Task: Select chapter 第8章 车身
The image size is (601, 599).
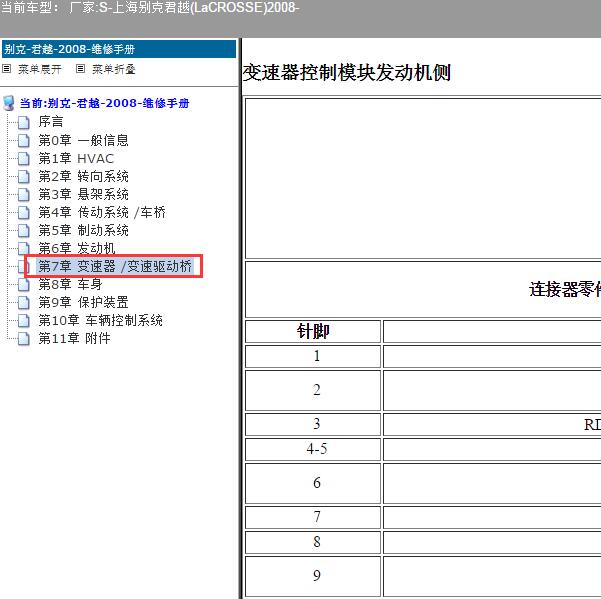Action: (x=71, y=284)
